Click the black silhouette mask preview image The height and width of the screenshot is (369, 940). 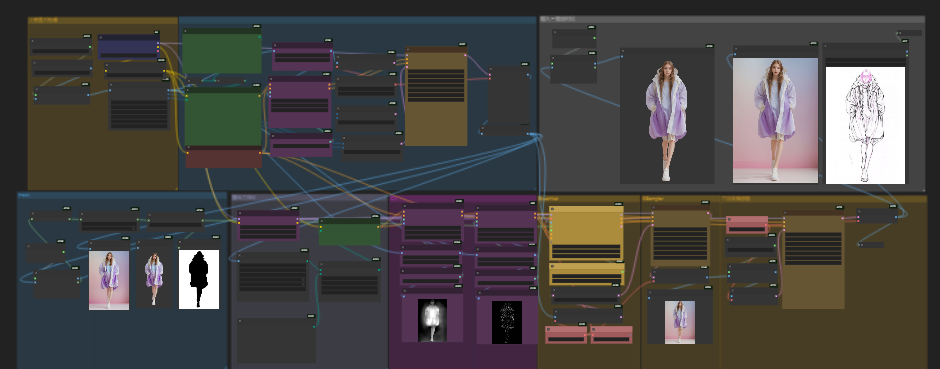[x=199, y=279]
